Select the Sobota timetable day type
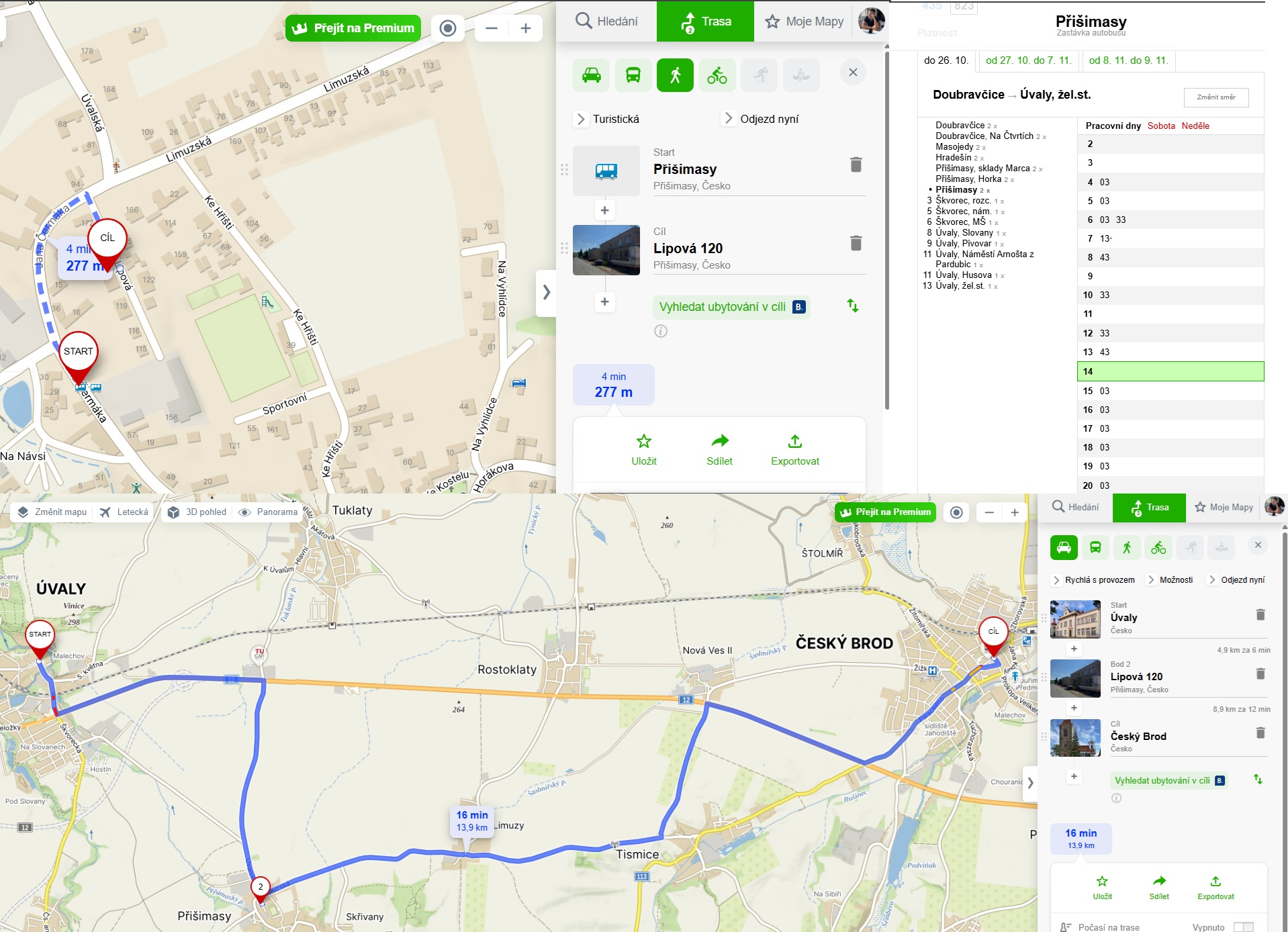The image size is (1288, 932). pos(1161,126)
